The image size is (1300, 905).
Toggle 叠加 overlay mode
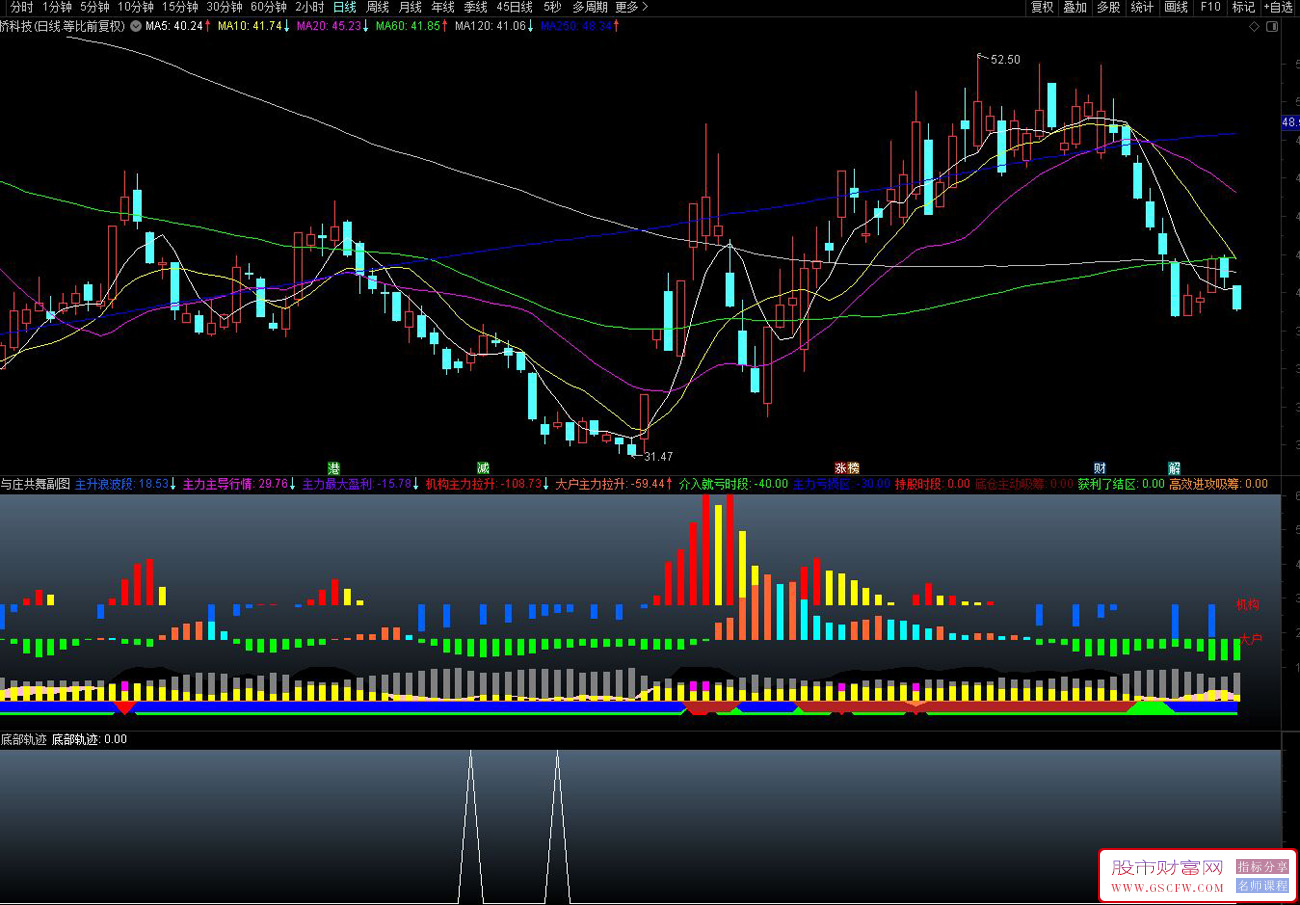[x=1075, y=7]
